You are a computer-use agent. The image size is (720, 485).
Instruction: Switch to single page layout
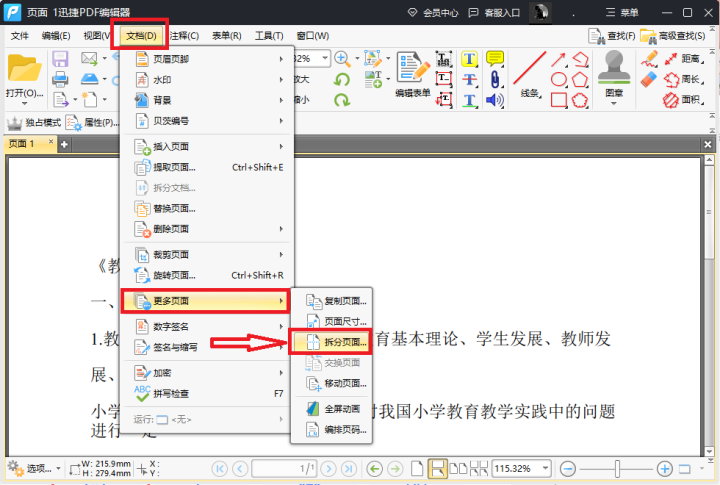coord(417,468)
